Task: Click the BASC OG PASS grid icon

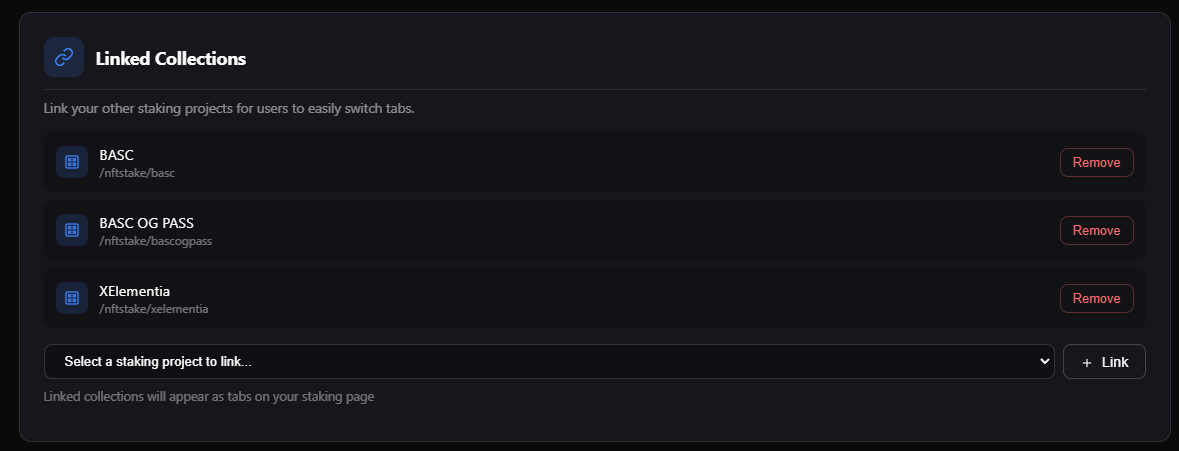Action: pos(72,230)
